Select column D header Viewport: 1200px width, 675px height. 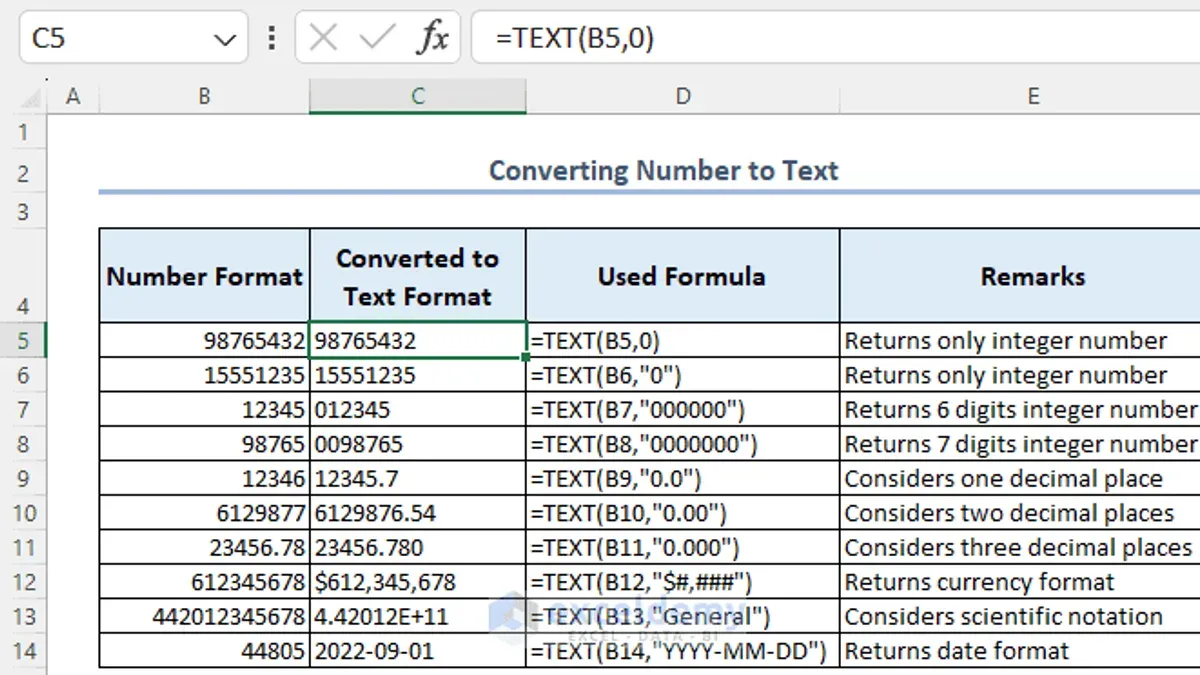[683, 96]
